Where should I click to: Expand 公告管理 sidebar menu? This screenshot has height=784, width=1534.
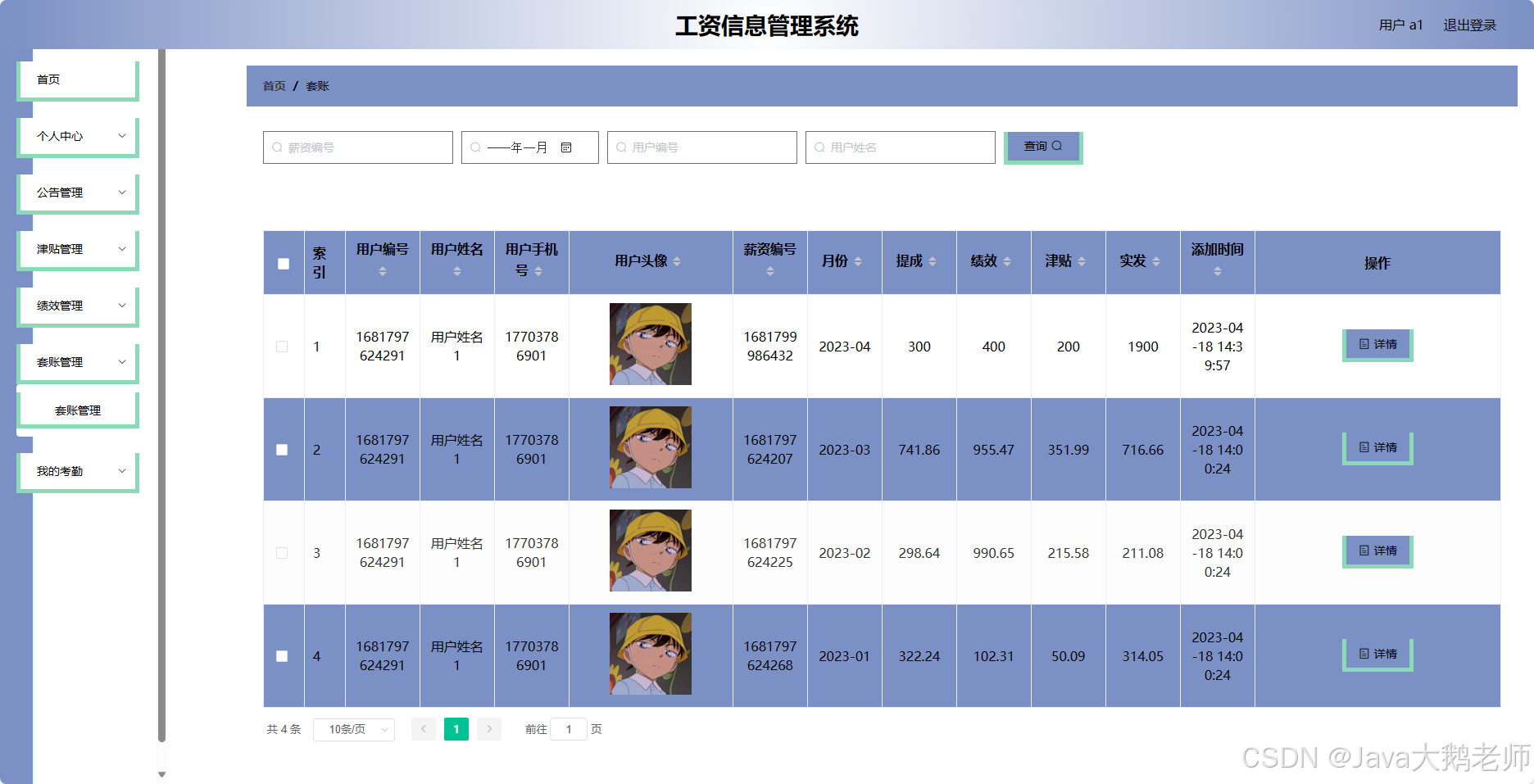click(x=78, y=193)
